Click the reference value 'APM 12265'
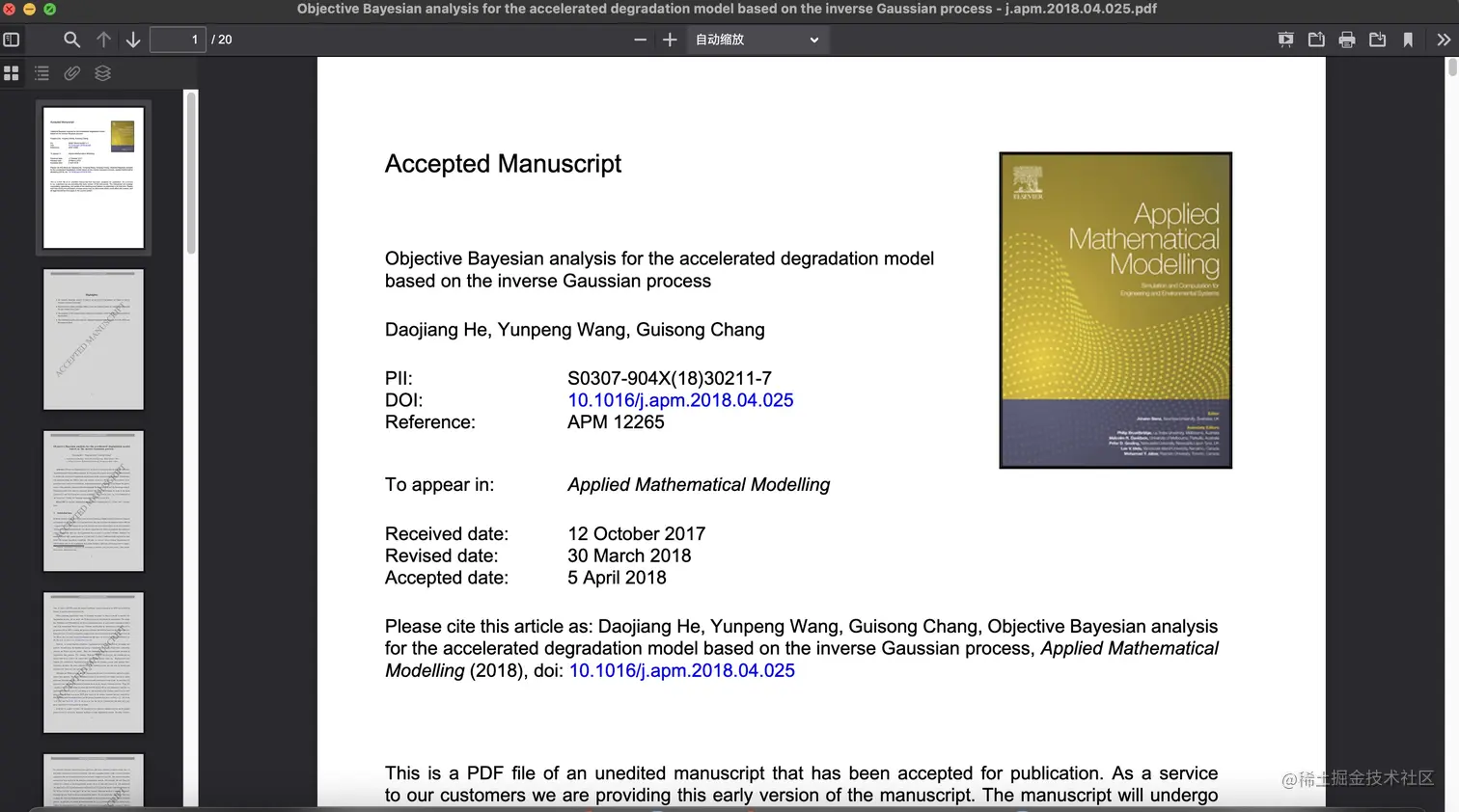The height and width of the screenshot is (812, 1459). [x=616, y=422]
